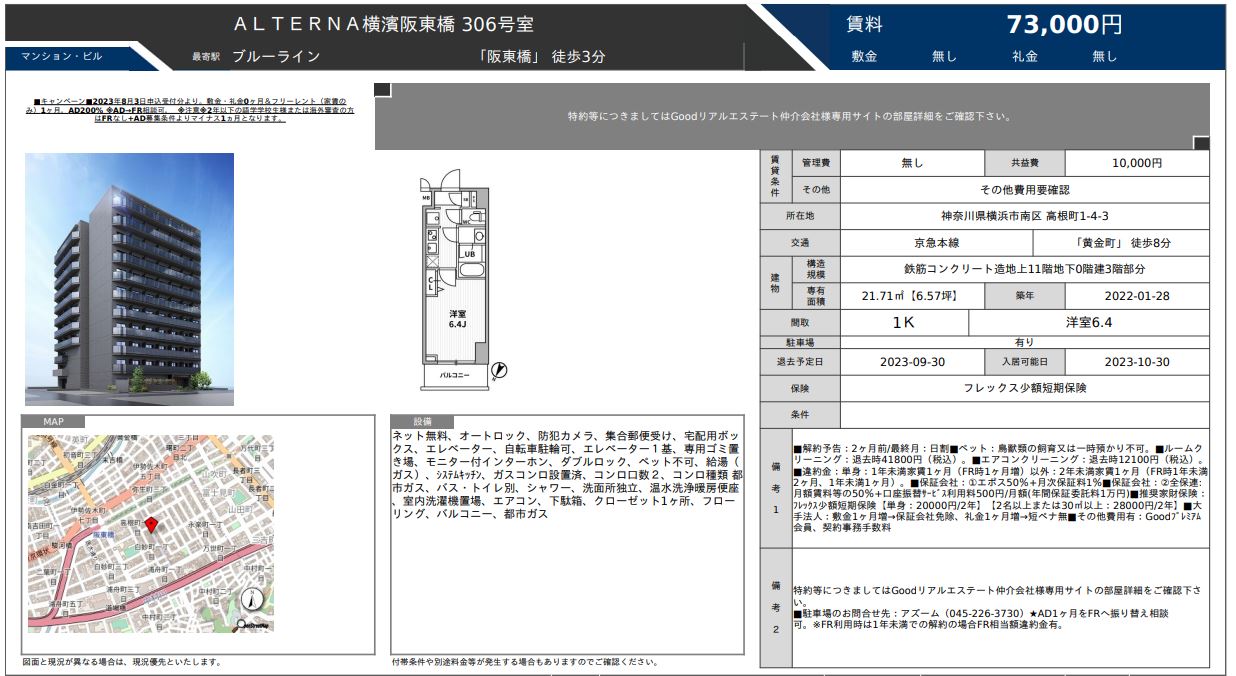This screenshot has height=676, width=1236.
Task: Select the "無し" value next to 礼金
Action: tap(1104, 57)
